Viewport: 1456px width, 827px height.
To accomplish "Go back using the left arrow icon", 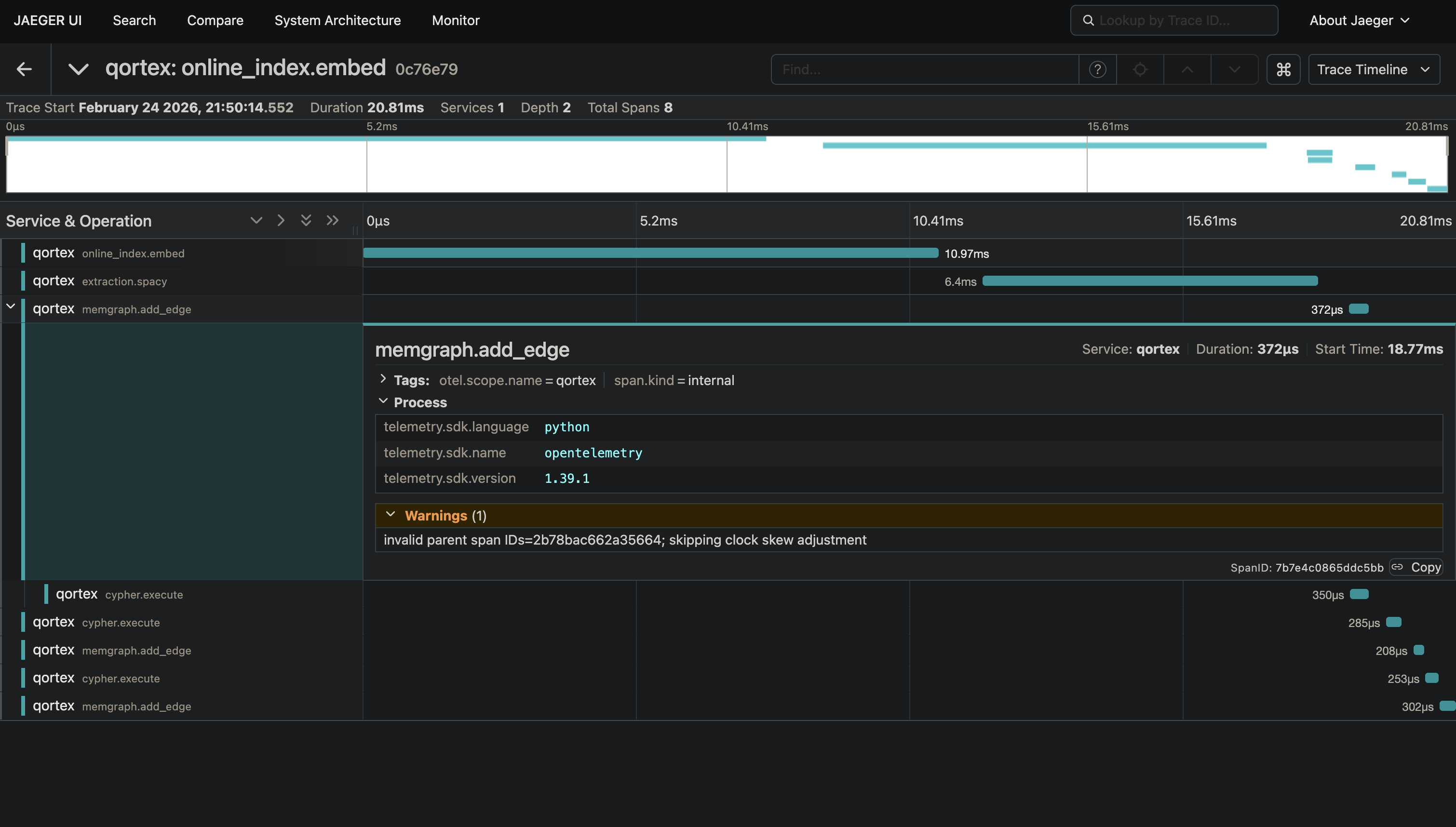I will click(x=24, y=69).
